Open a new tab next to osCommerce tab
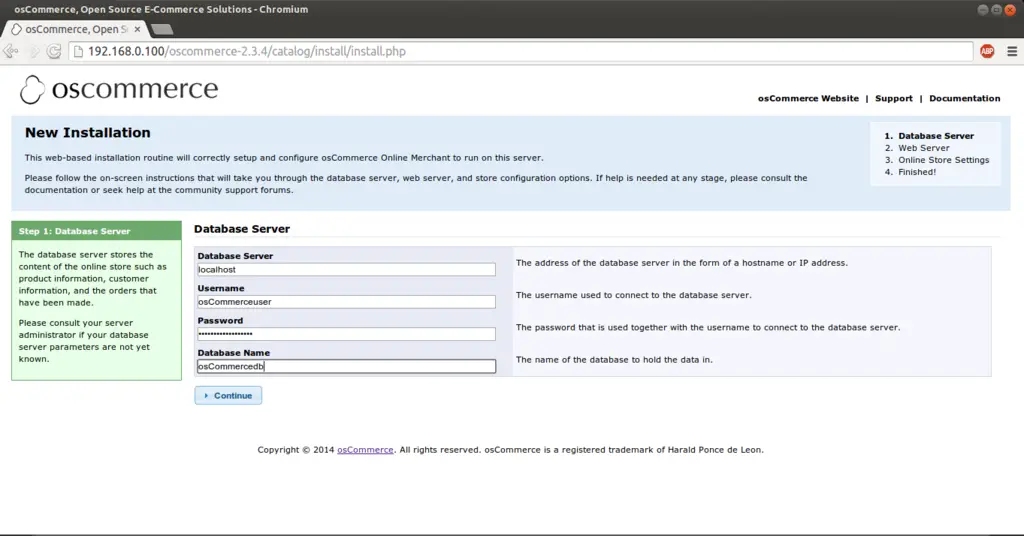Screen dimensions: 1024x536 click(x=161, y=29)
